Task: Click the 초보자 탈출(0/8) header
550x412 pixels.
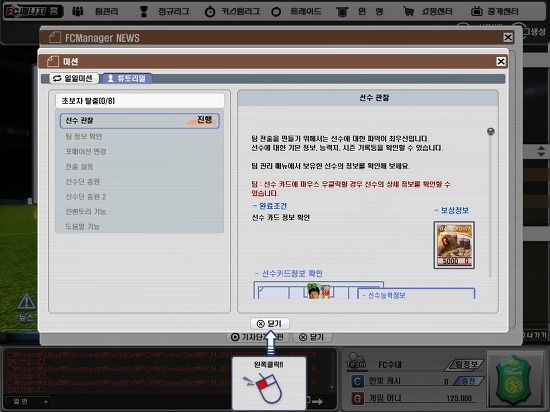Action: coord(140,101)
